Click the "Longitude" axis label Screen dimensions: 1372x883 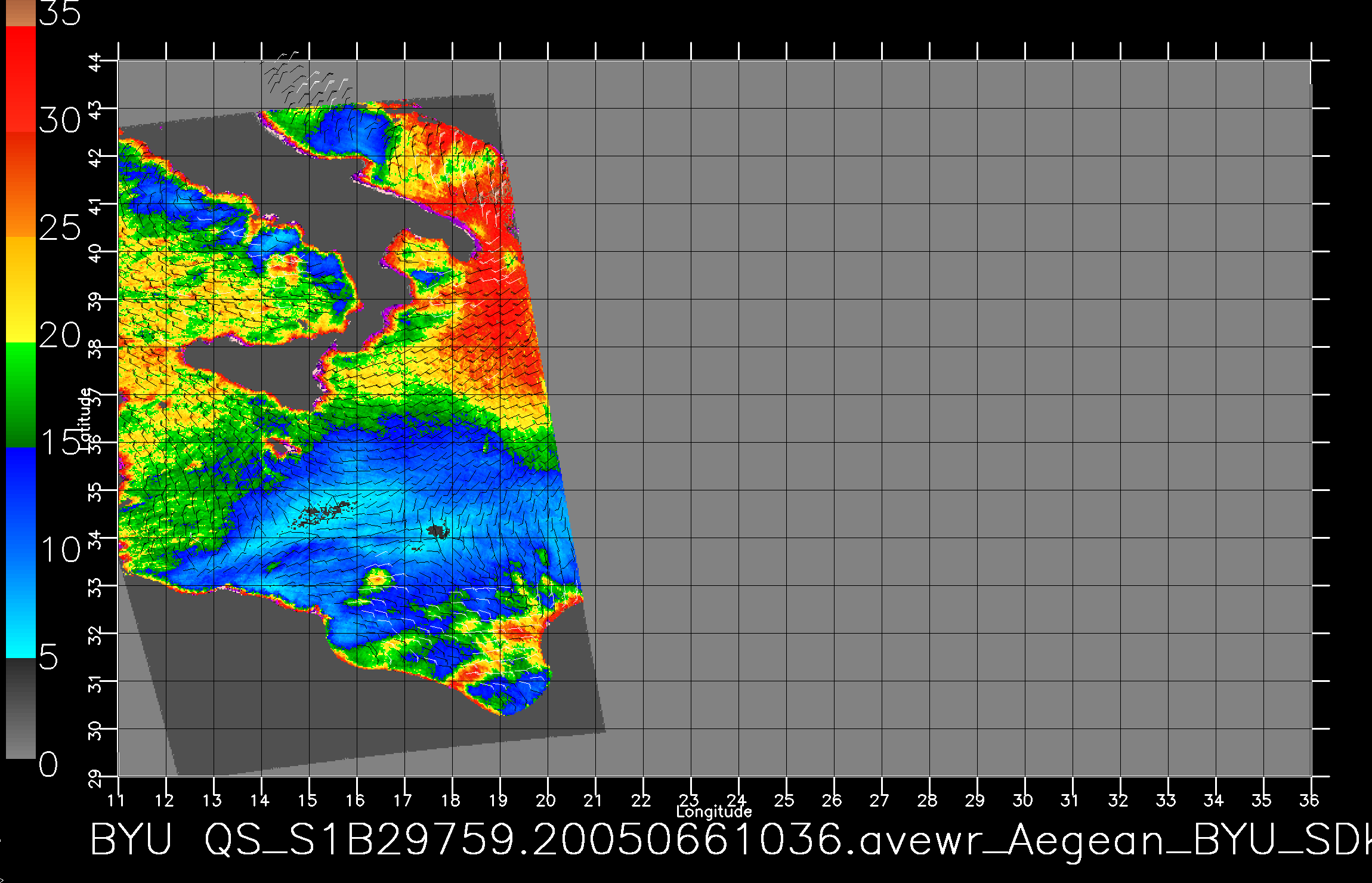[x=714, y=812]
